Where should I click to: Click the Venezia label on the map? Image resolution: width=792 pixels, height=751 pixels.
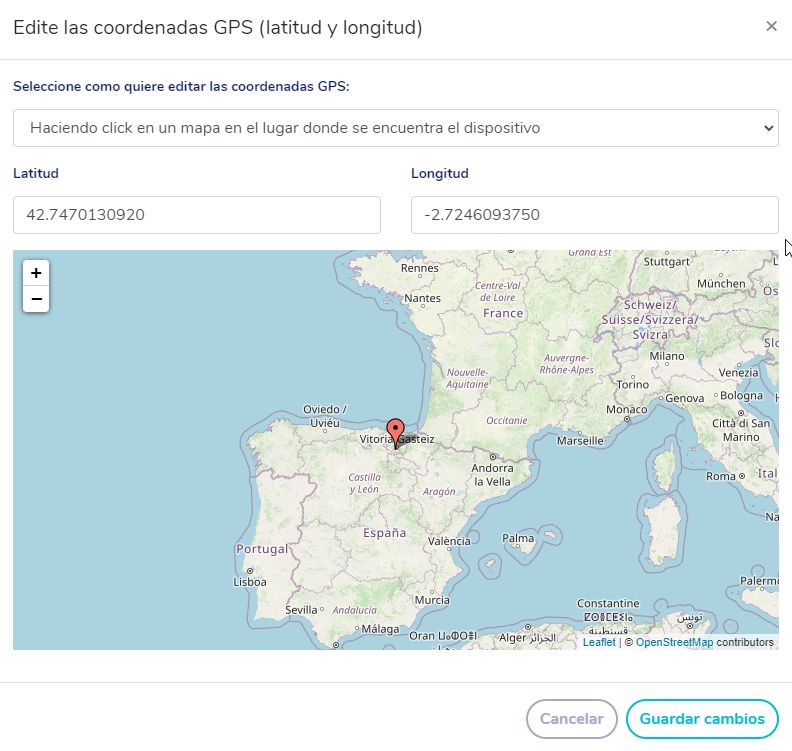[x=738, y=373]
